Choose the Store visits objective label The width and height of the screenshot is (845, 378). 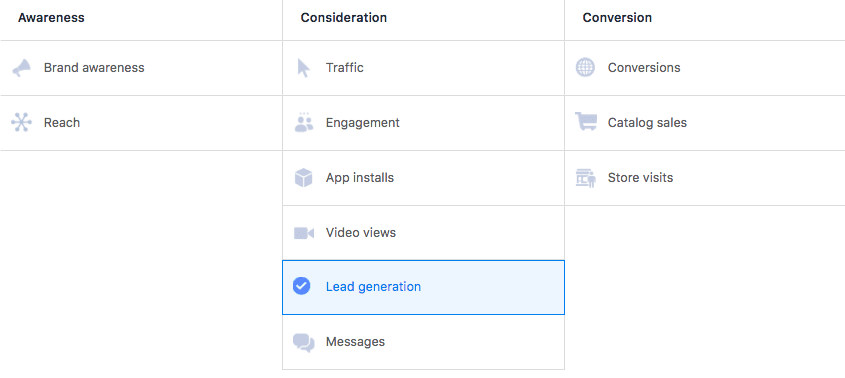click(640, 178)
